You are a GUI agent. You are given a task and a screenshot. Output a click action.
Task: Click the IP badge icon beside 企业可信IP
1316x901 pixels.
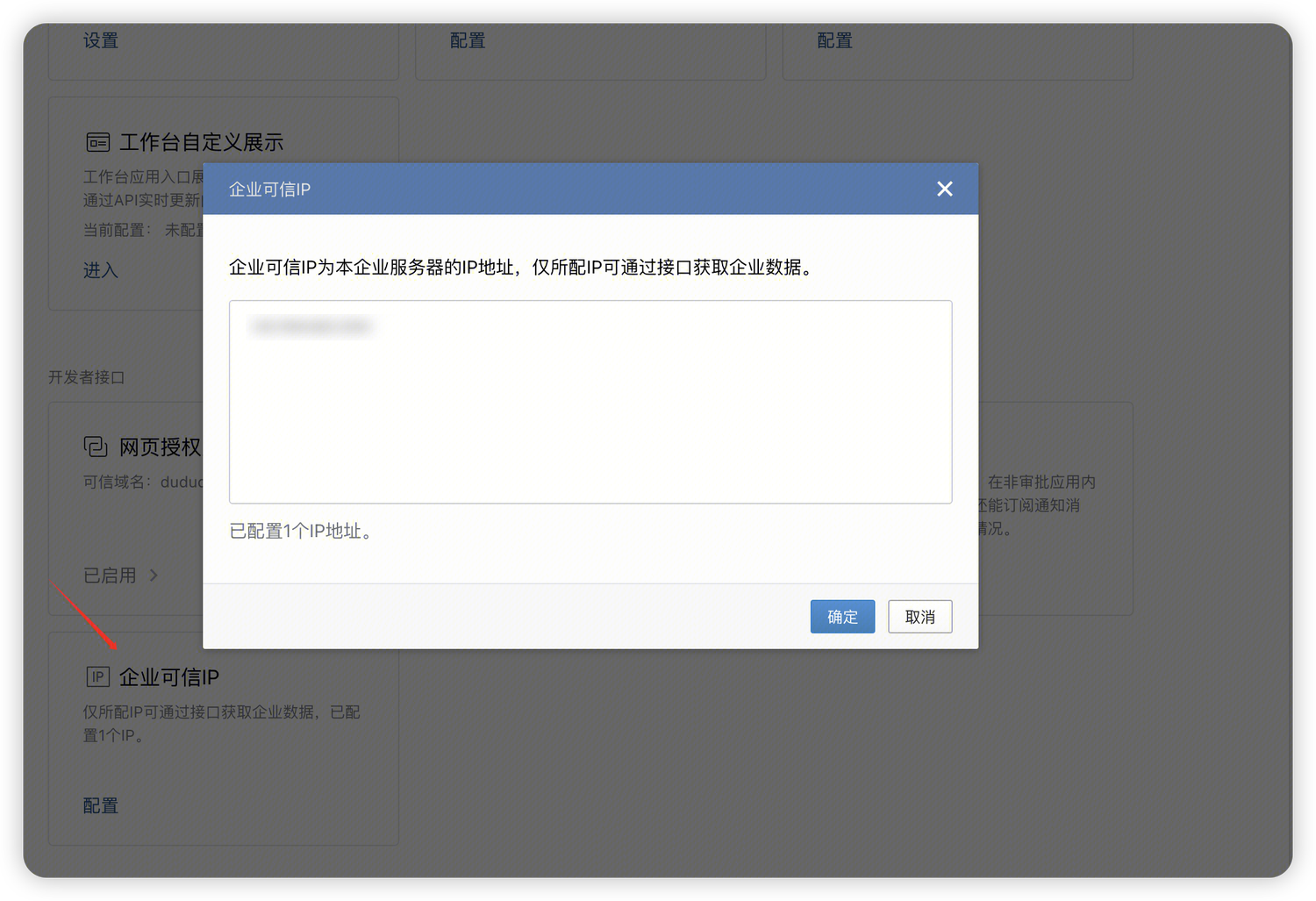[x=97, y=676]
